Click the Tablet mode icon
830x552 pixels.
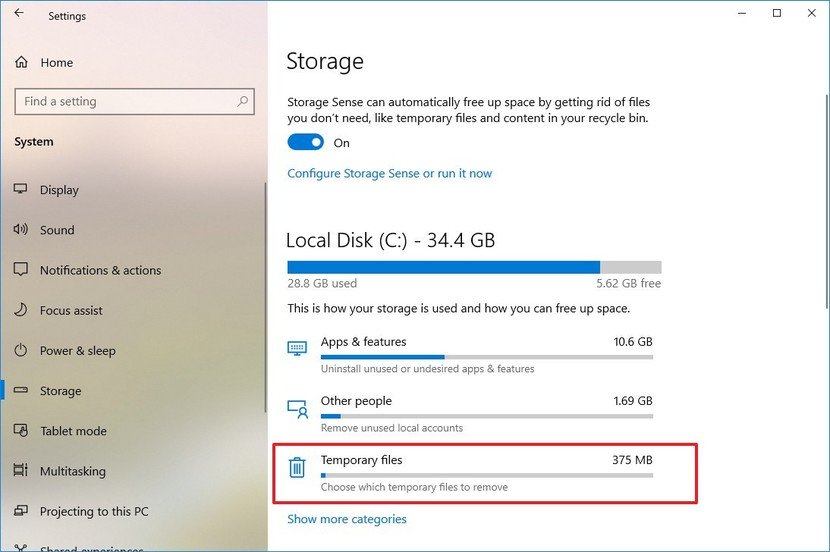click(x=20, y=431)
